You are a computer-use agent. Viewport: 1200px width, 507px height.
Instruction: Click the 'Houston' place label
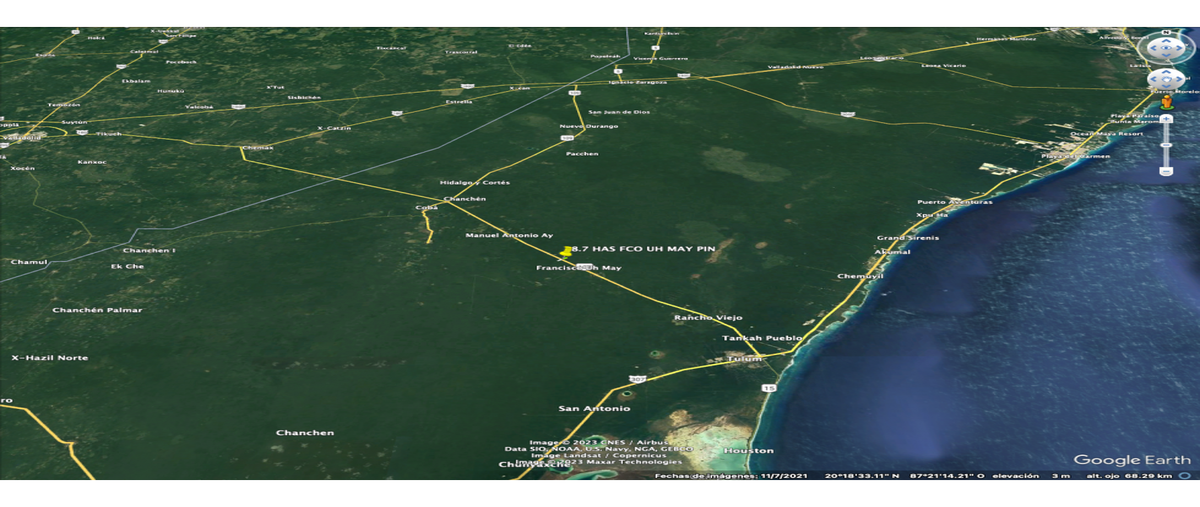(x=749, y=451)
